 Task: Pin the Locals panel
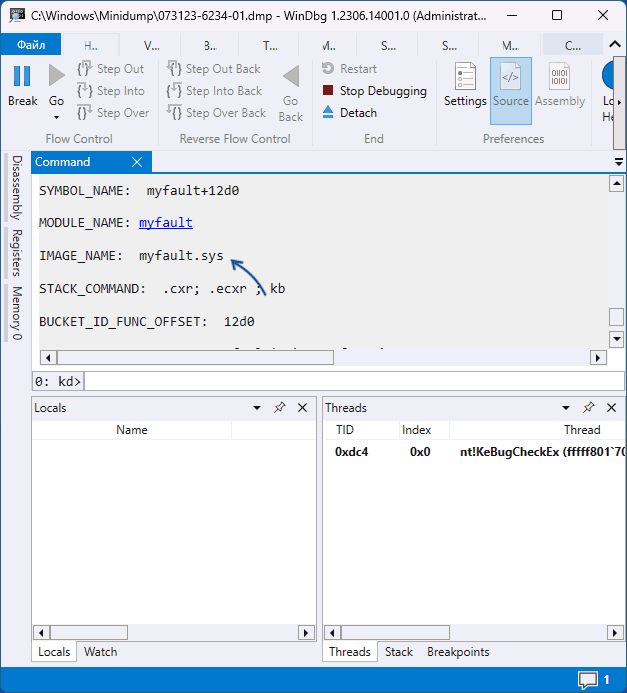tap(279, 407)
